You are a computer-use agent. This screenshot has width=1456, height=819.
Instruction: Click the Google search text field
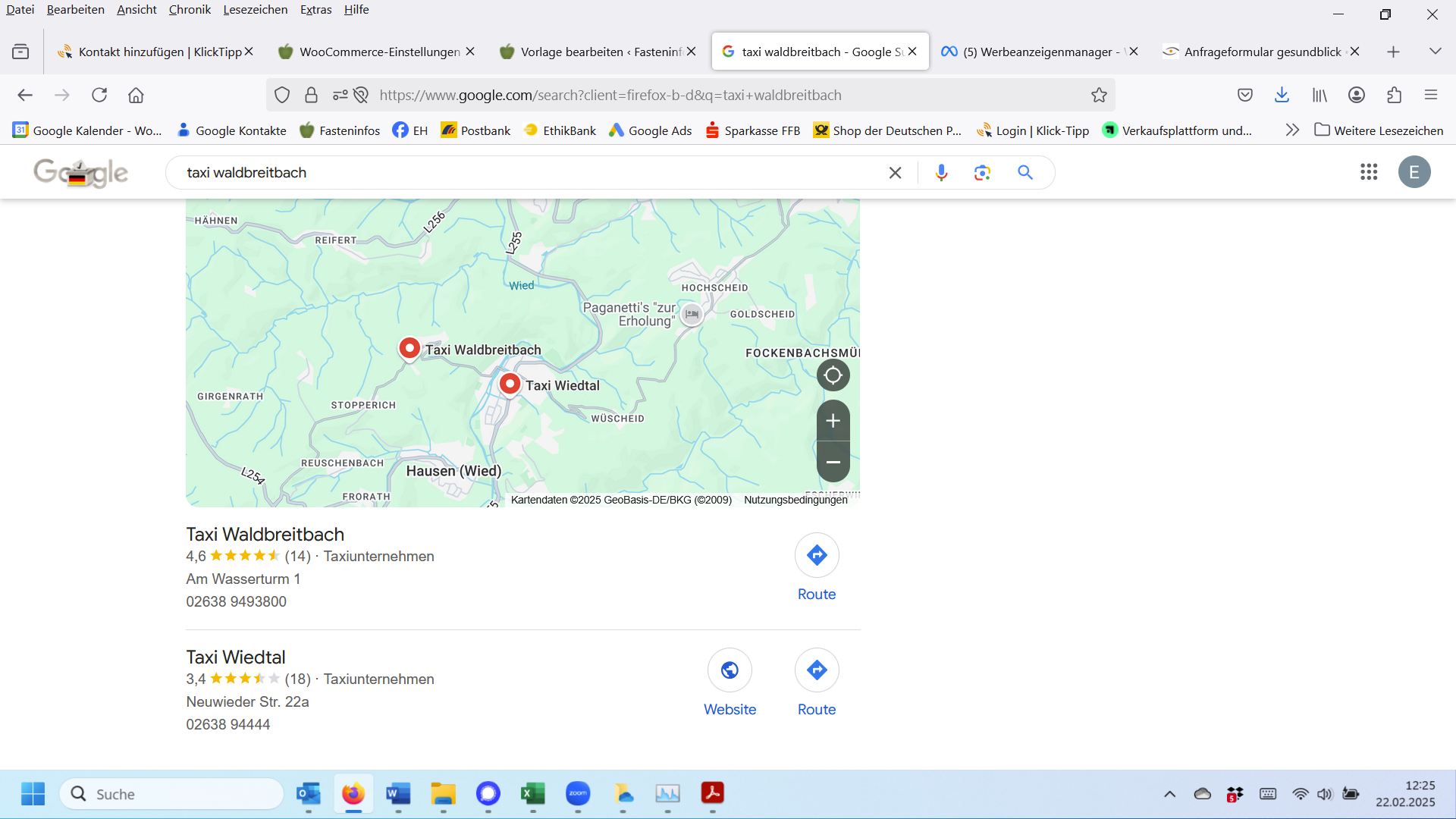point(531,173)
